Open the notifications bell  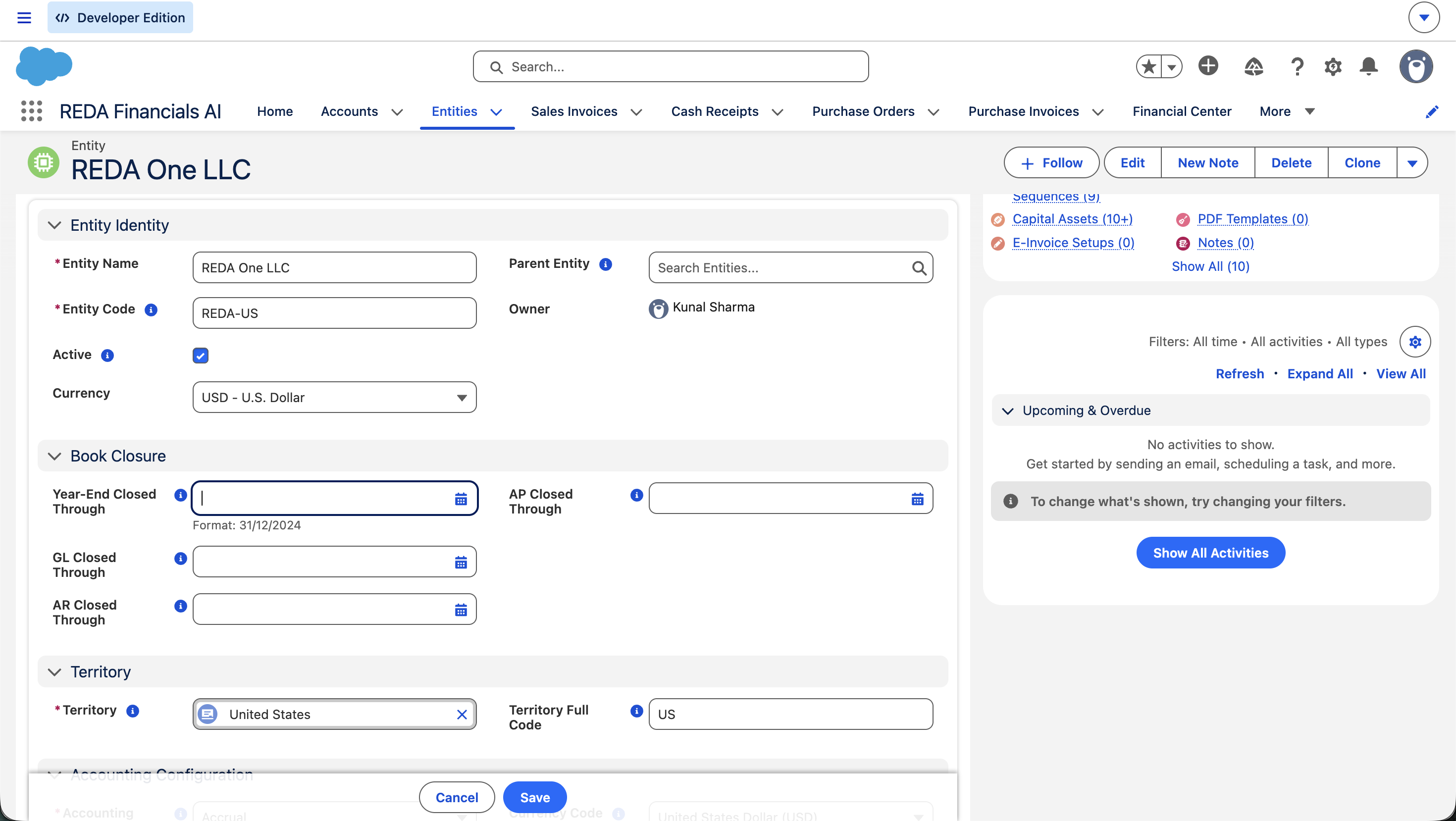1368,67
